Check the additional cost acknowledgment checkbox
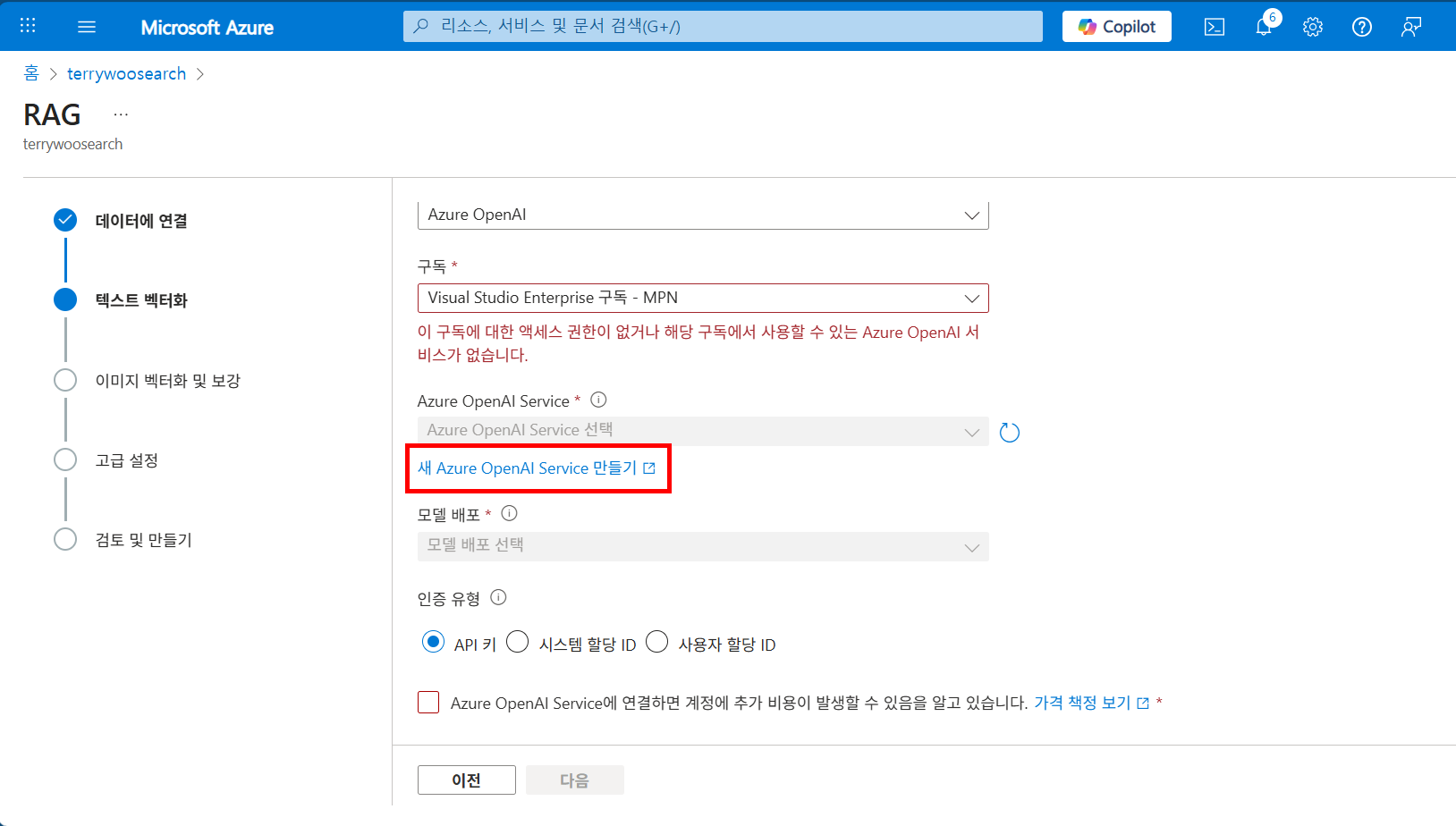Viewport: 1456px width, 826px height. tap(428, 703)
